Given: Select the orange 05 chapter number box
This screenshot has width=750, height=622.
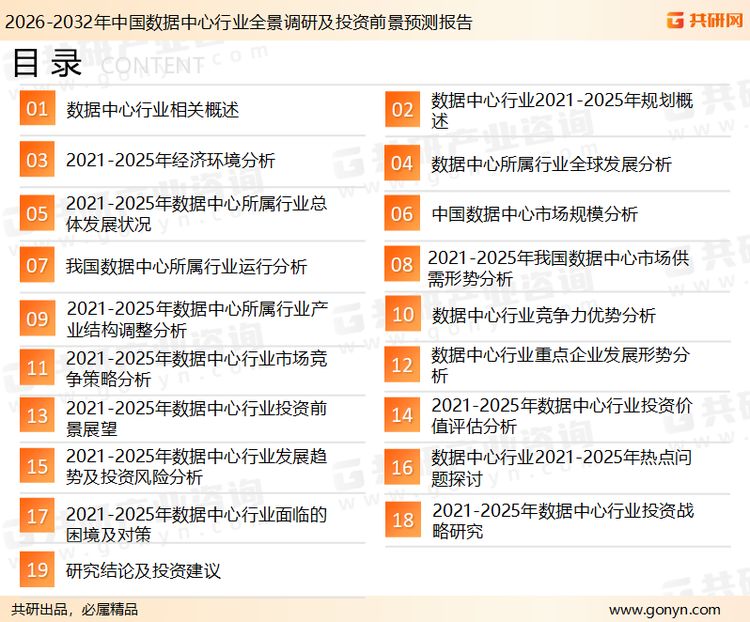Looking at the screenshot, I should [x=37, y=213].
